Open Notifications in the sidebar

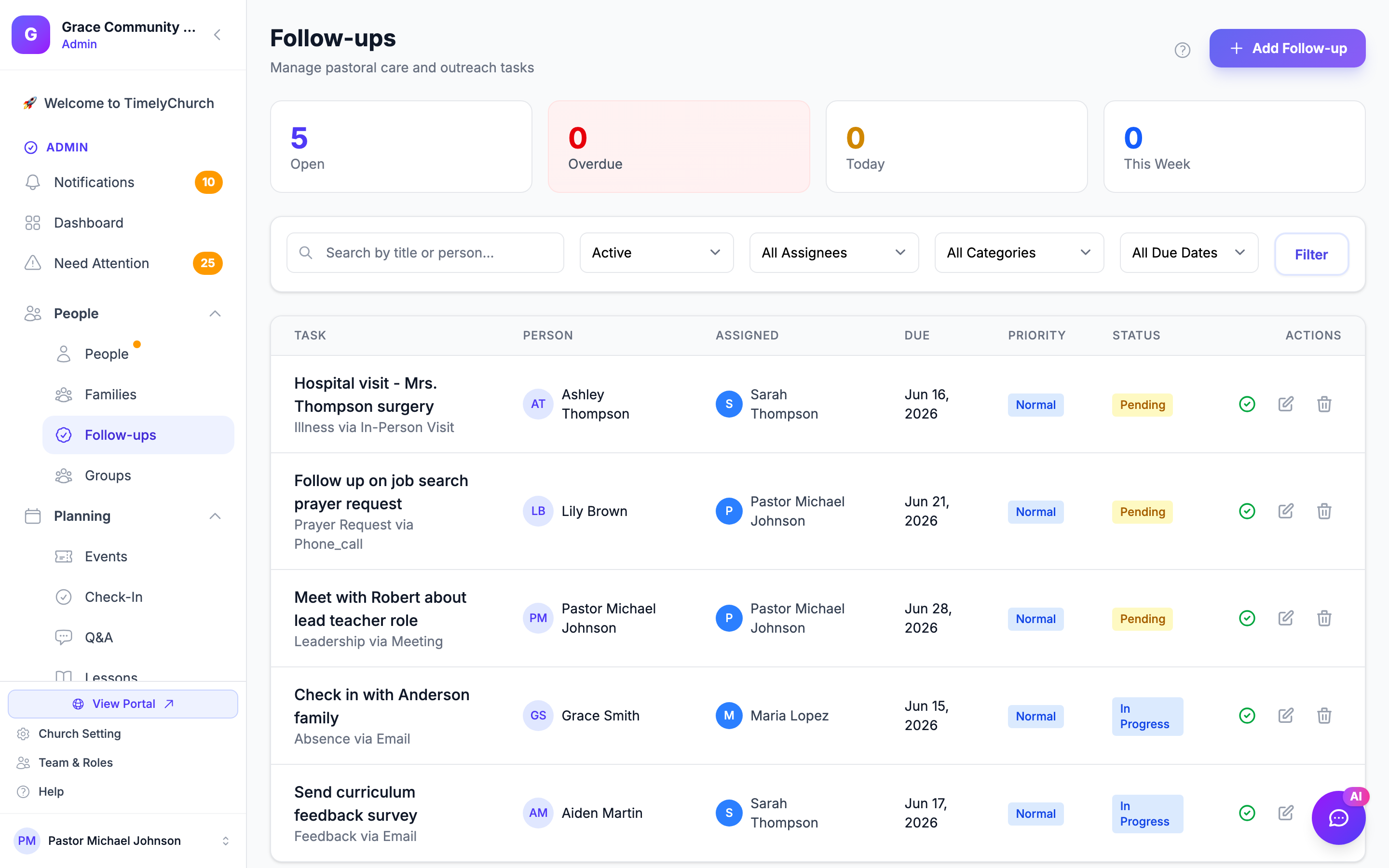click(x=123, y=182)
